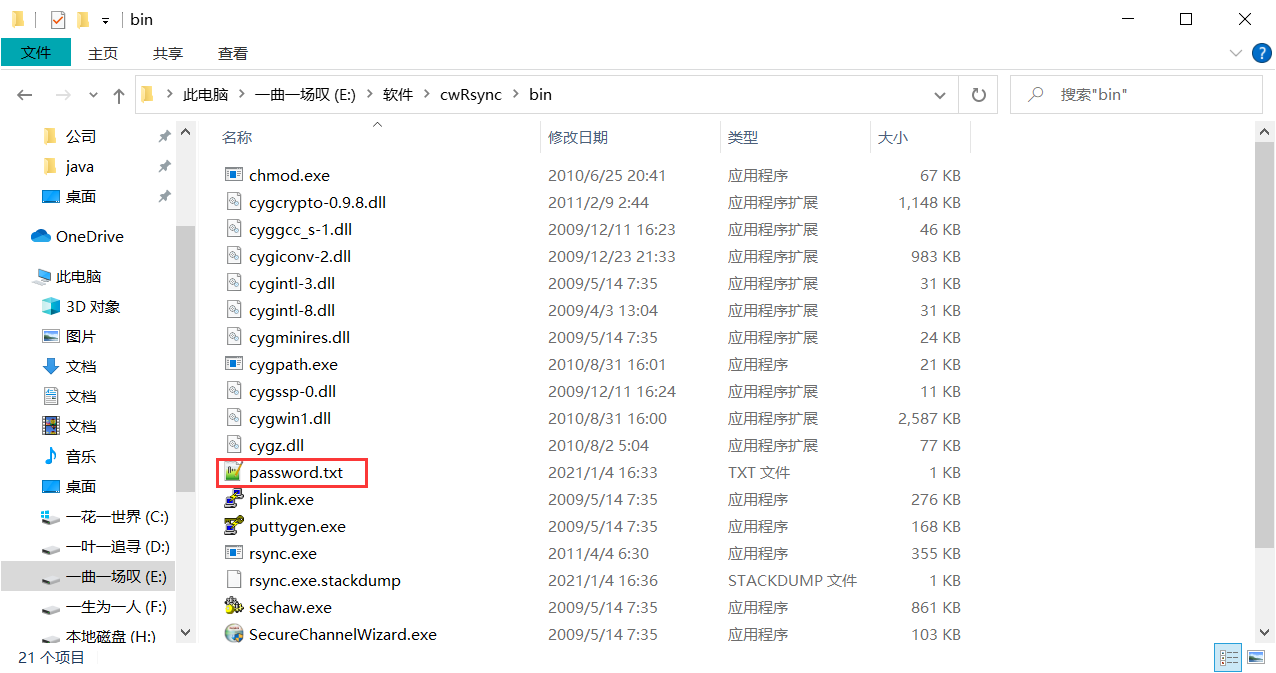
Task: Expand the ribbon with chevron
Action: pyautogui.click(x=1234, y=52)
